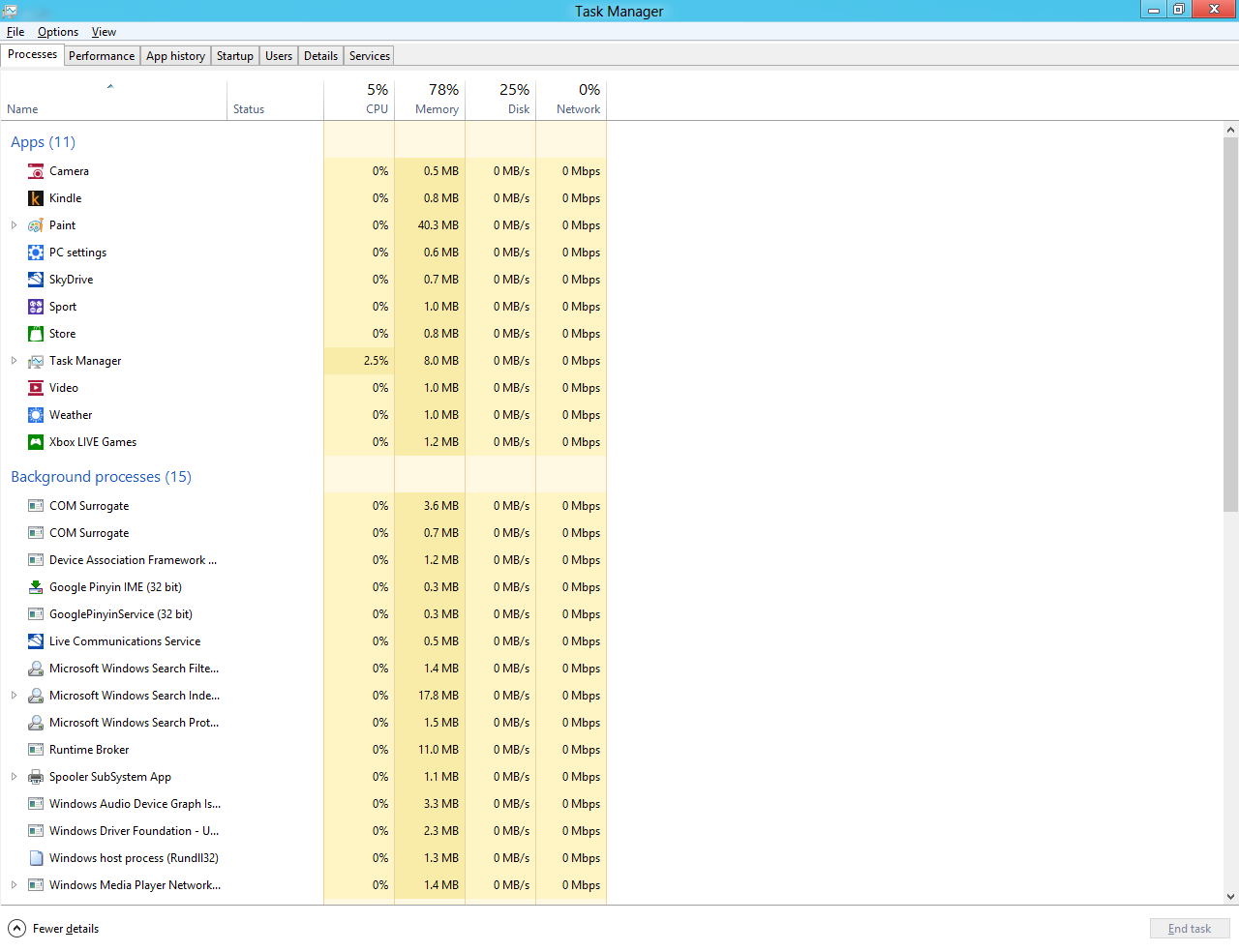Expand Windows Media Player Network row
This screenshot has width=1239, height=952.
14,885
